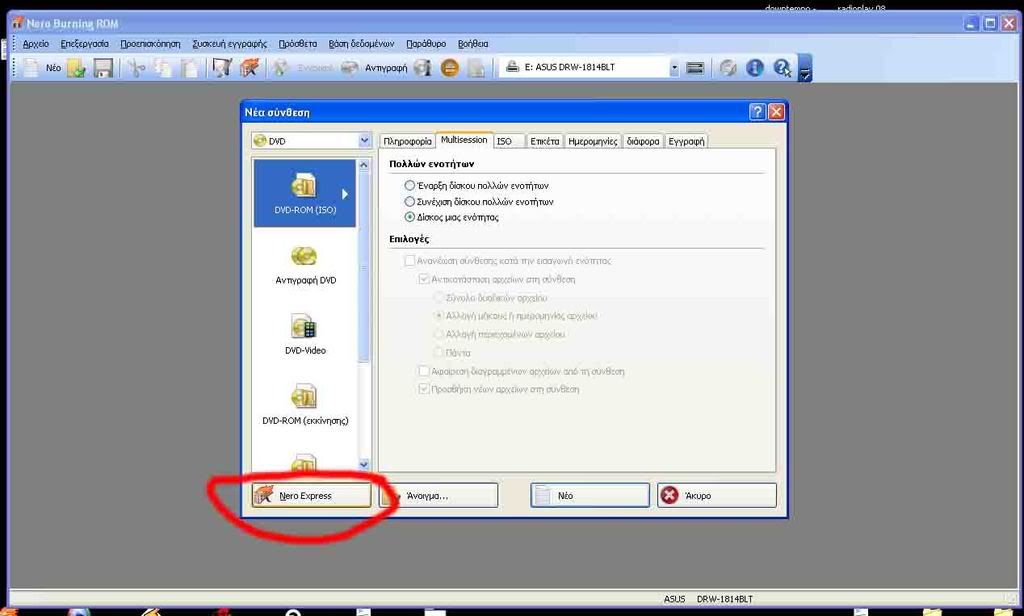Click the Αντιγραφή disc copy toolbar button
Viewport: 1024px width, 616px height.
pyautogui.click(x=376, y=67)
